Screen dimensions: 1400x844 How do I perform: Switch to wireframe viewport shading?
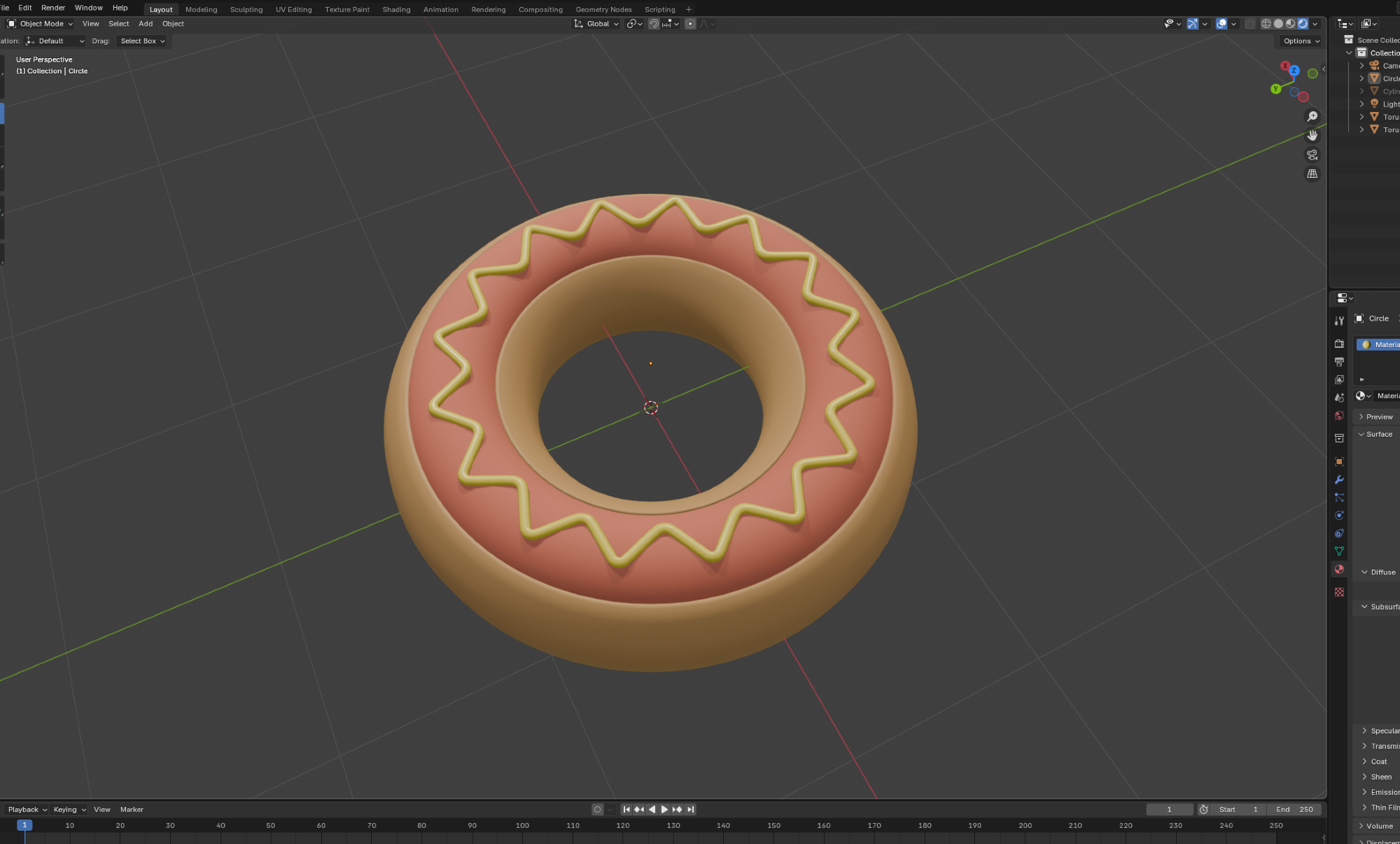[x=1266, y=24]
